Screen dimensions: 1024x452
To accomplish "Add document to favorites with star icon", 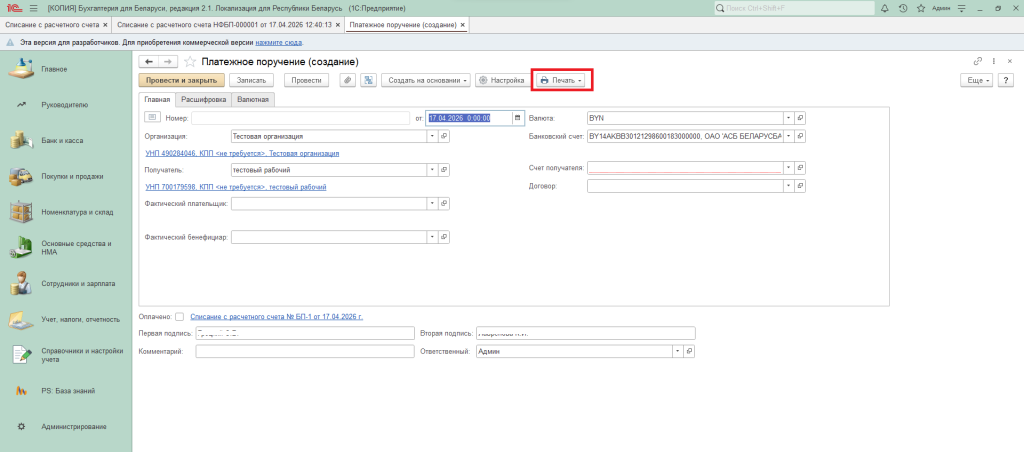I will 189,62.
